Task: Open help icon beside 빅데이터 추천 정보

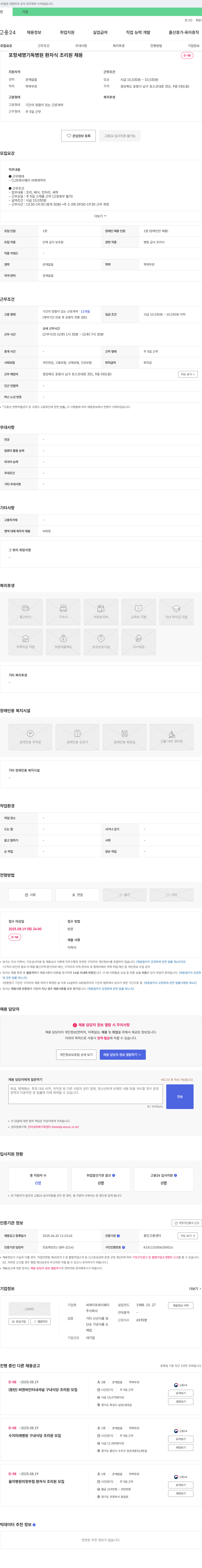Action: [34, 1525]
